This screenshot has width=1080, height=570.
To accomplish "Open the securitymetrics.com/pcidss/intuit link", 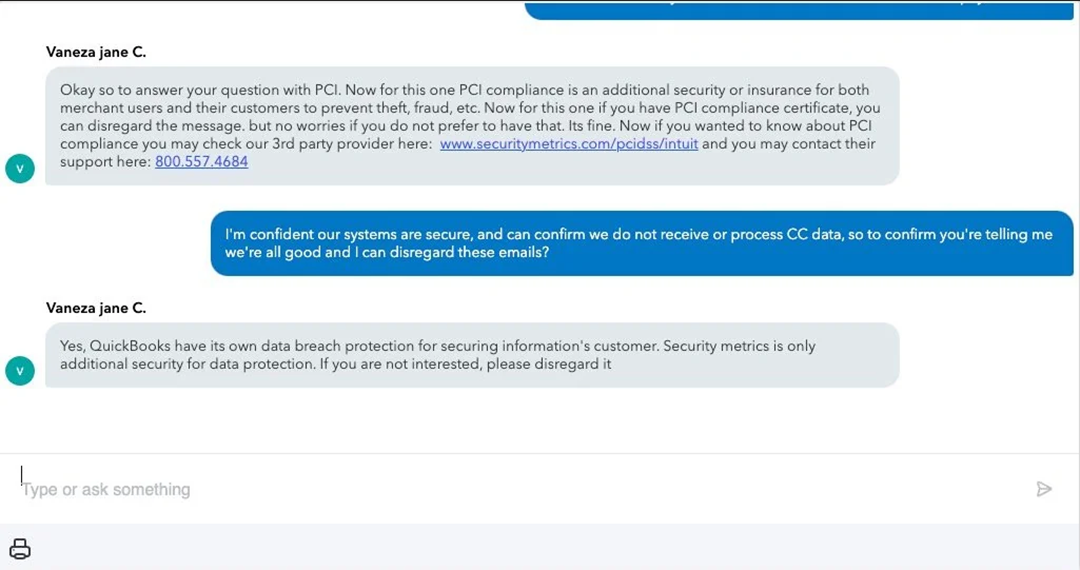I will click(569, 144).
